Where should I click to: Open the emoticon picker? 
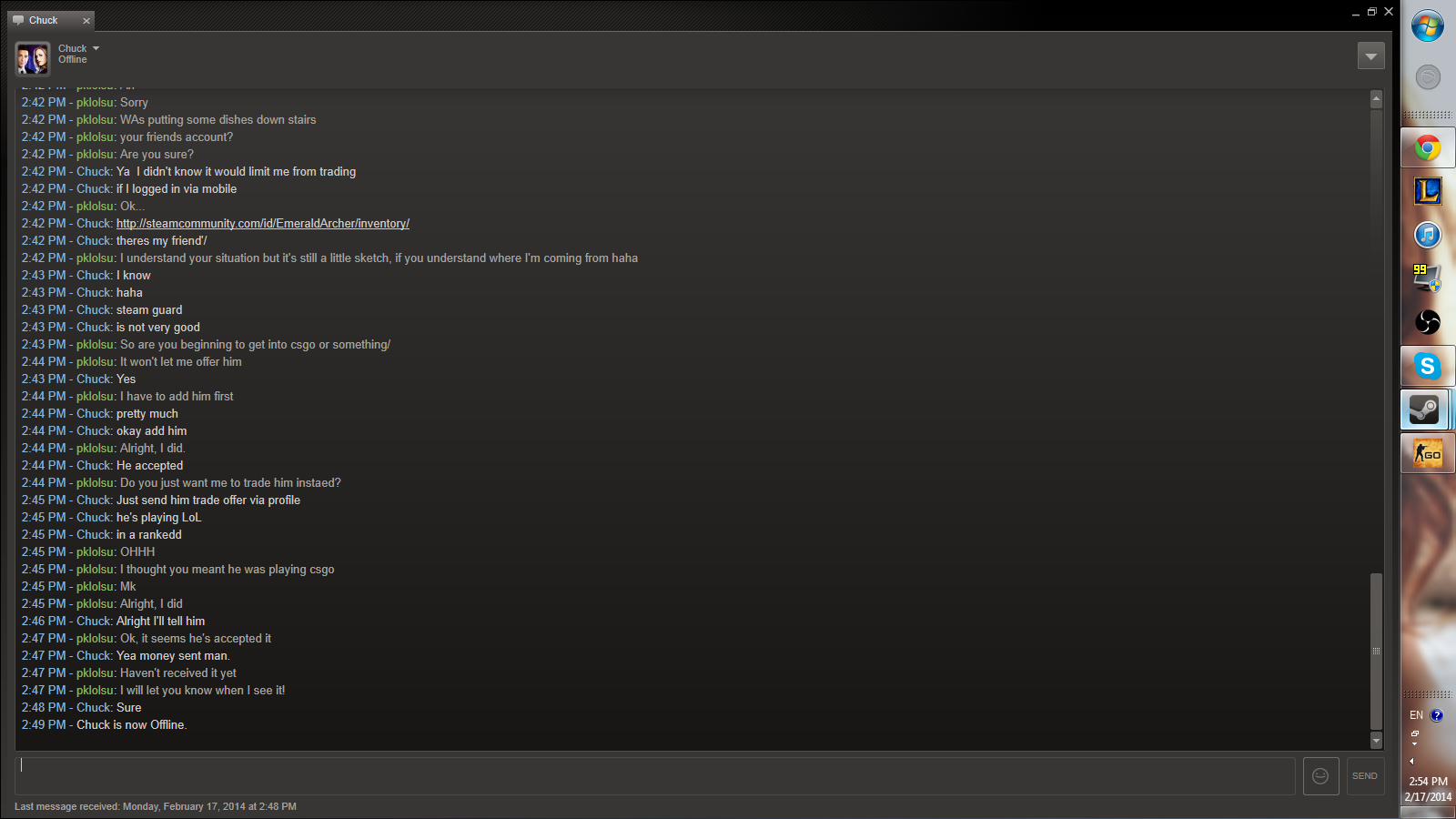click(1320, 776)
